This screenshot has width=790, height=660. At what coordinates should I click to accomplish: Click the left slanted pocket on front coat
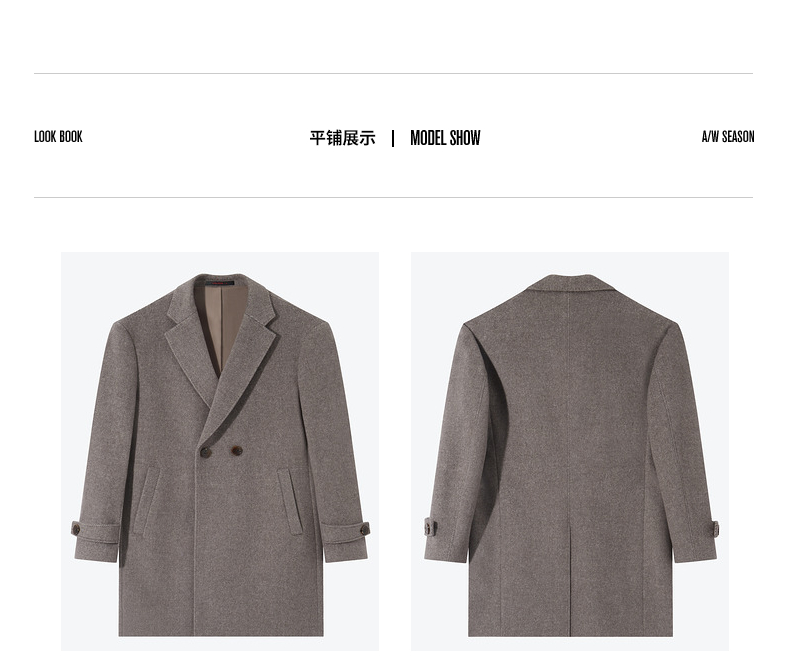(x=147, y=501)
